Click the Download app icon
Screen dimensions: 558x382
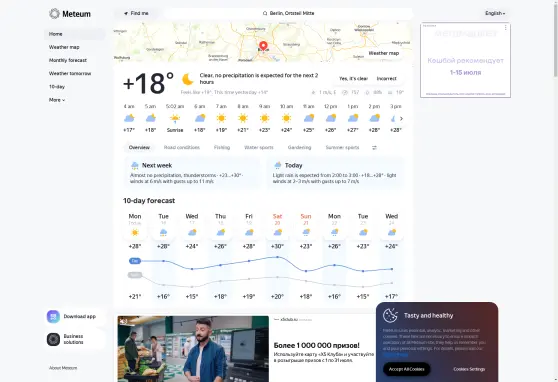pyautogui.click(x=53, y=316)
